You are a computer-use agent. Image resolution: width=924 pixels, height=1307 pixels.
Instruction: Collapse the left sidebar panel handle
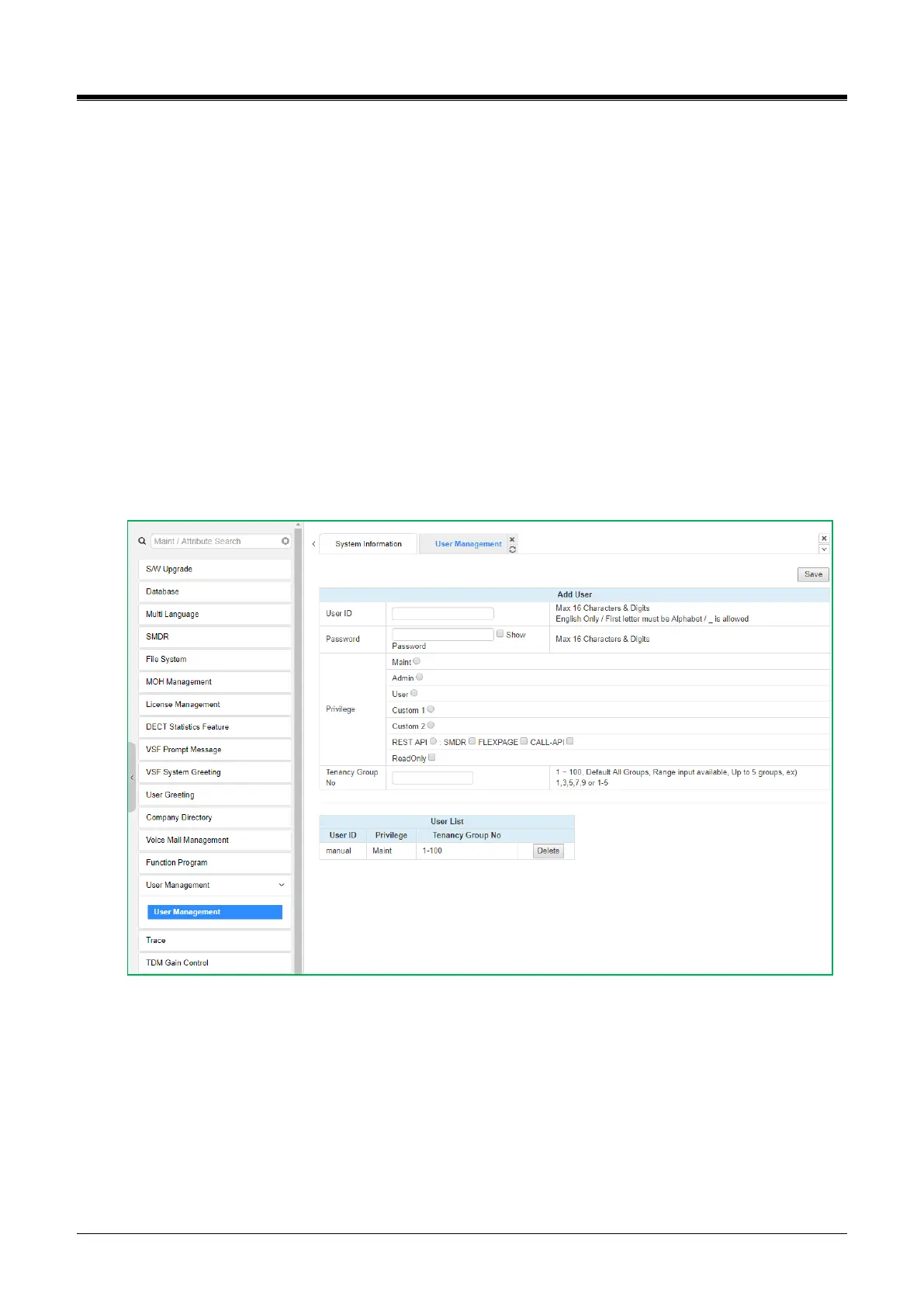click(132, 777)
